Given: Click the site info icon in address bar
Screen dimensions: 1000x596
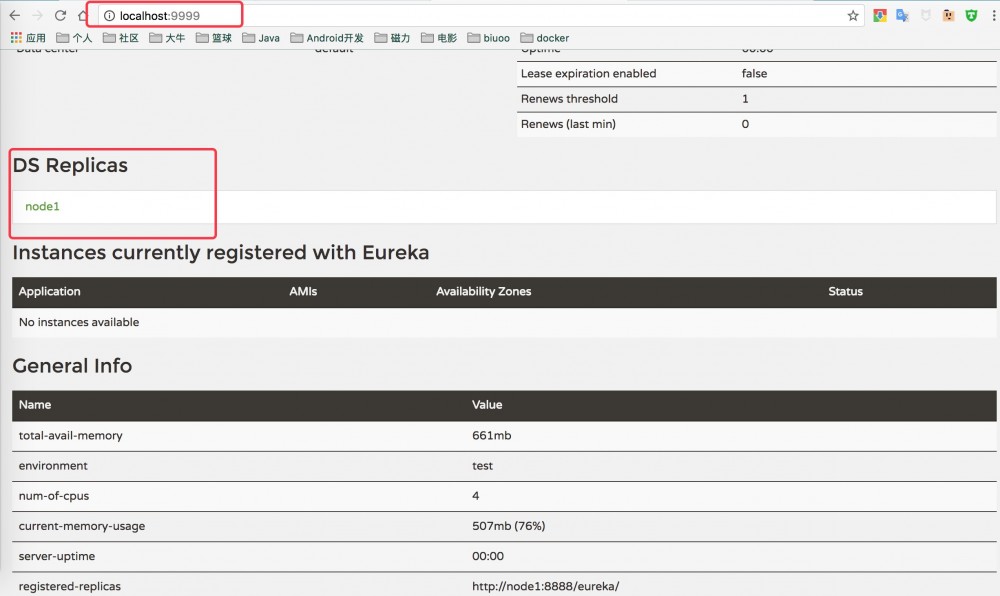Looking at the screenshot, I should tap(110, 16).
